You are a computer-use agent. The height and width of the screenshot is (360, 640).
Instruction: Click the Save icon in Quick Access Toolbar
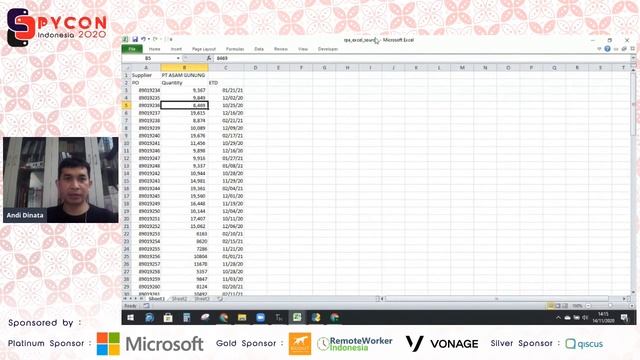pyautogui.click(x=135, y=39)
